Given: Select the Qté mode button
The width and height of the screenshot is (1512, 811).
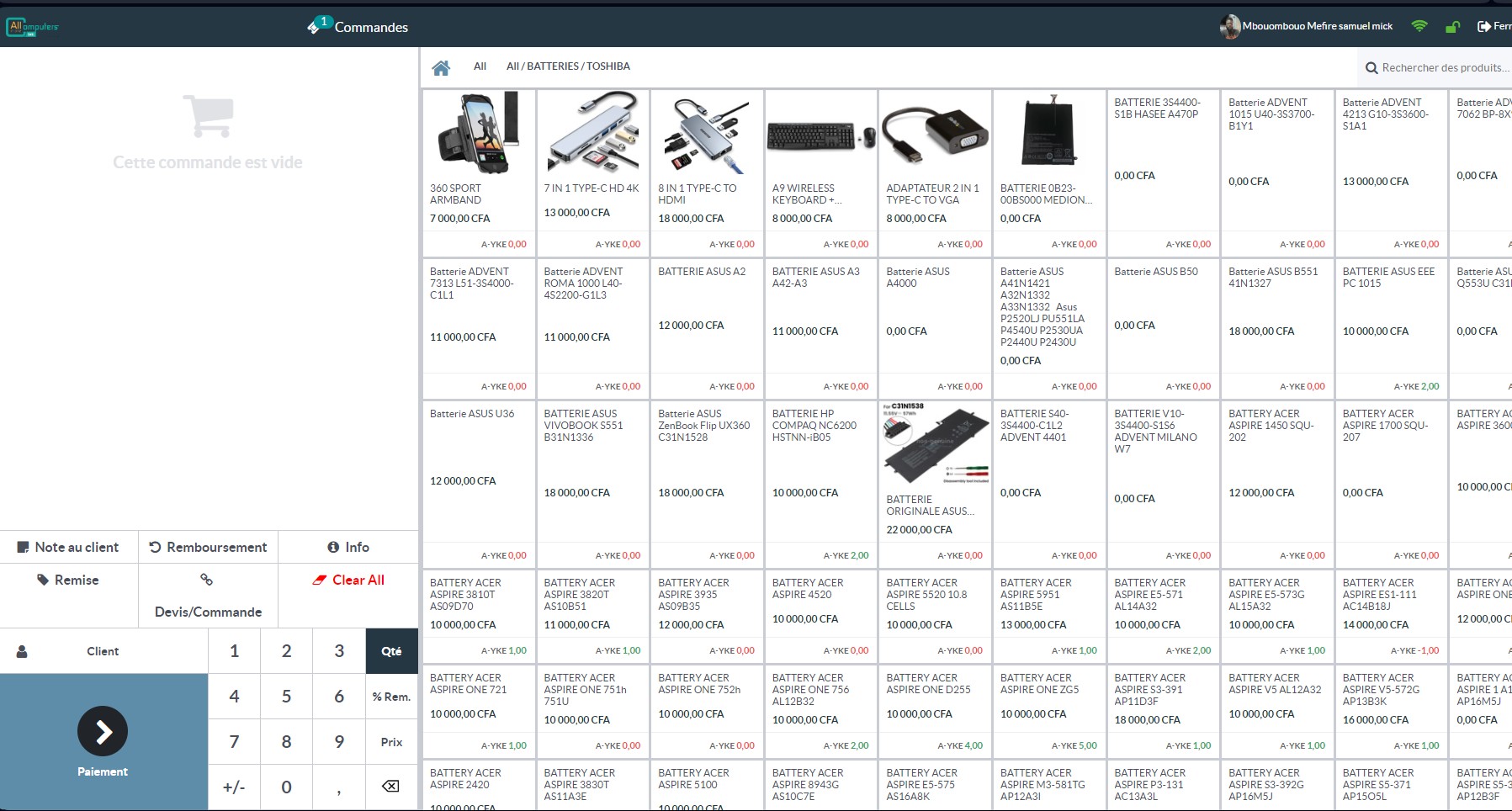Looking at the screenshot, I should click(x=391, y=651).
